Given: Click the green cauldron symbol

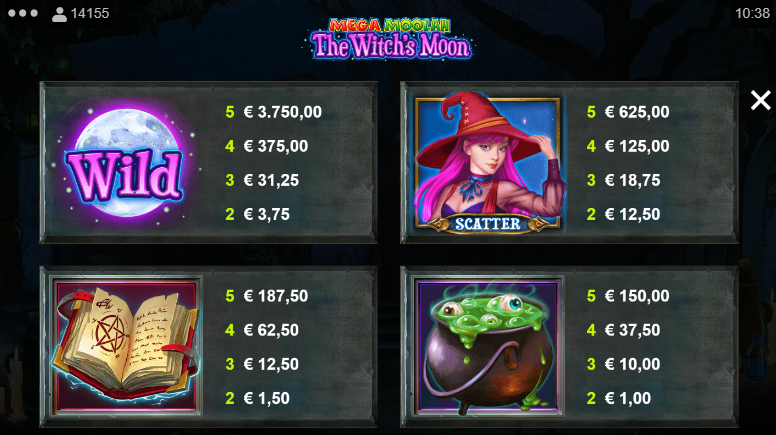Looking at the screenshot, I should click(x=488, y=347).
